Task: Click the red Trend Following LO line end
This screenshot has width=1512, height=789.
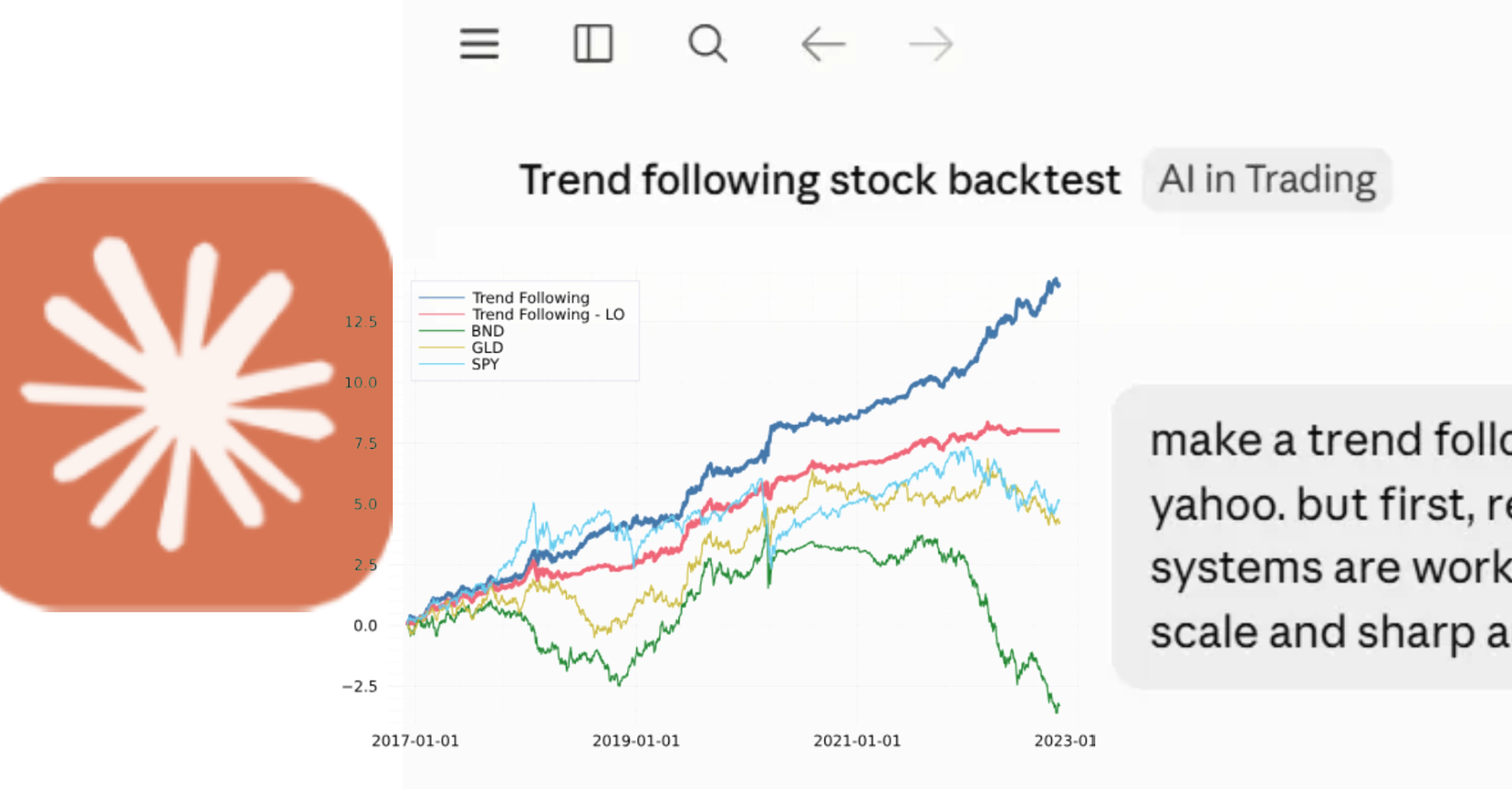Action: pyautogui.click(x=1057, y=430)
